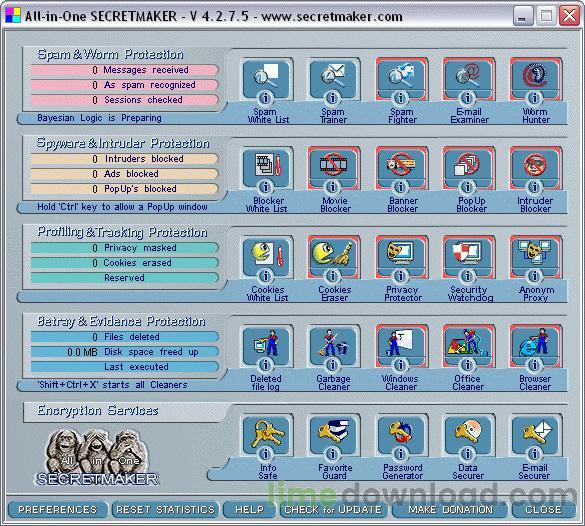Screen dimensions: 585x526
Task: Show info for Worm Hunter
Action: 535,98
